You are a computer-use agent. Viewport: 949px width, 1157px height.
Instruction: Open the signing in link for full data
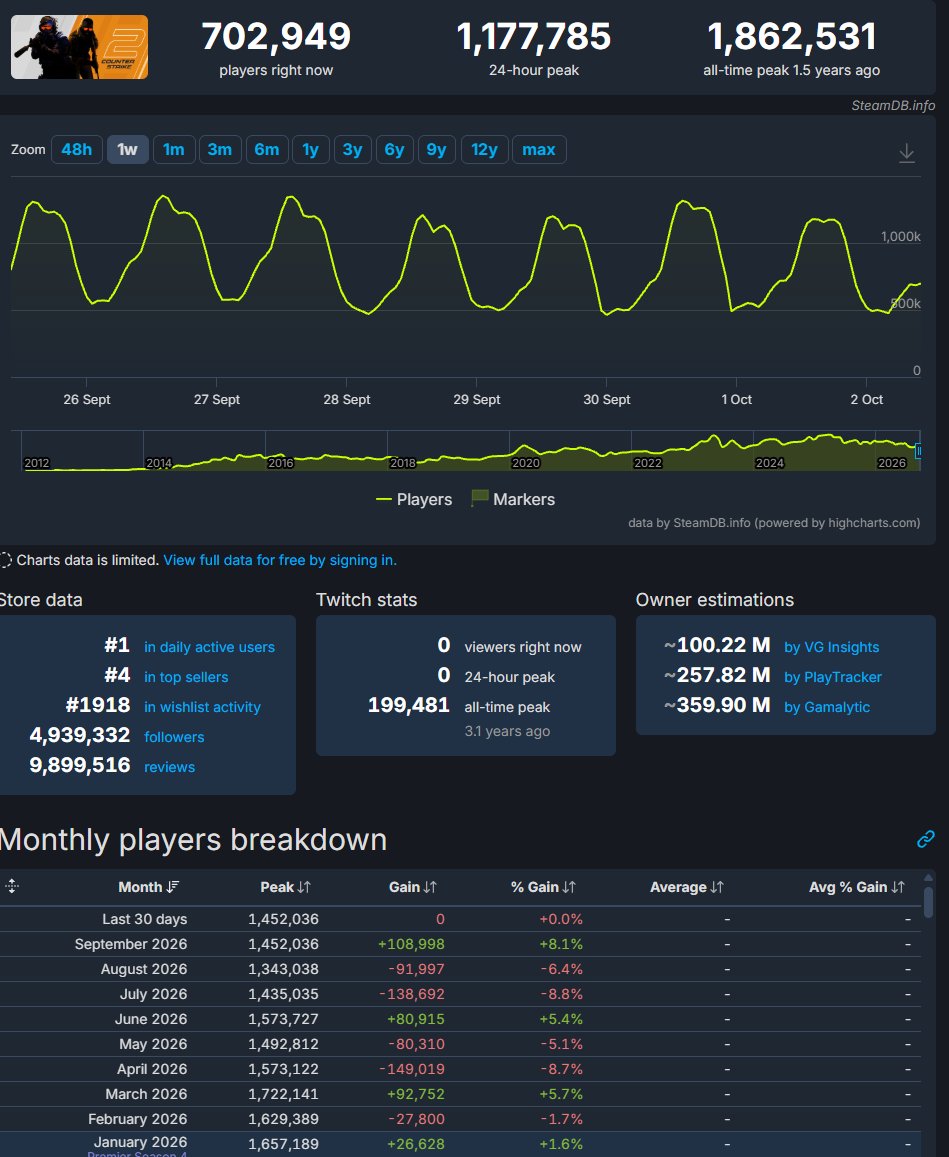tap(280, 560)
